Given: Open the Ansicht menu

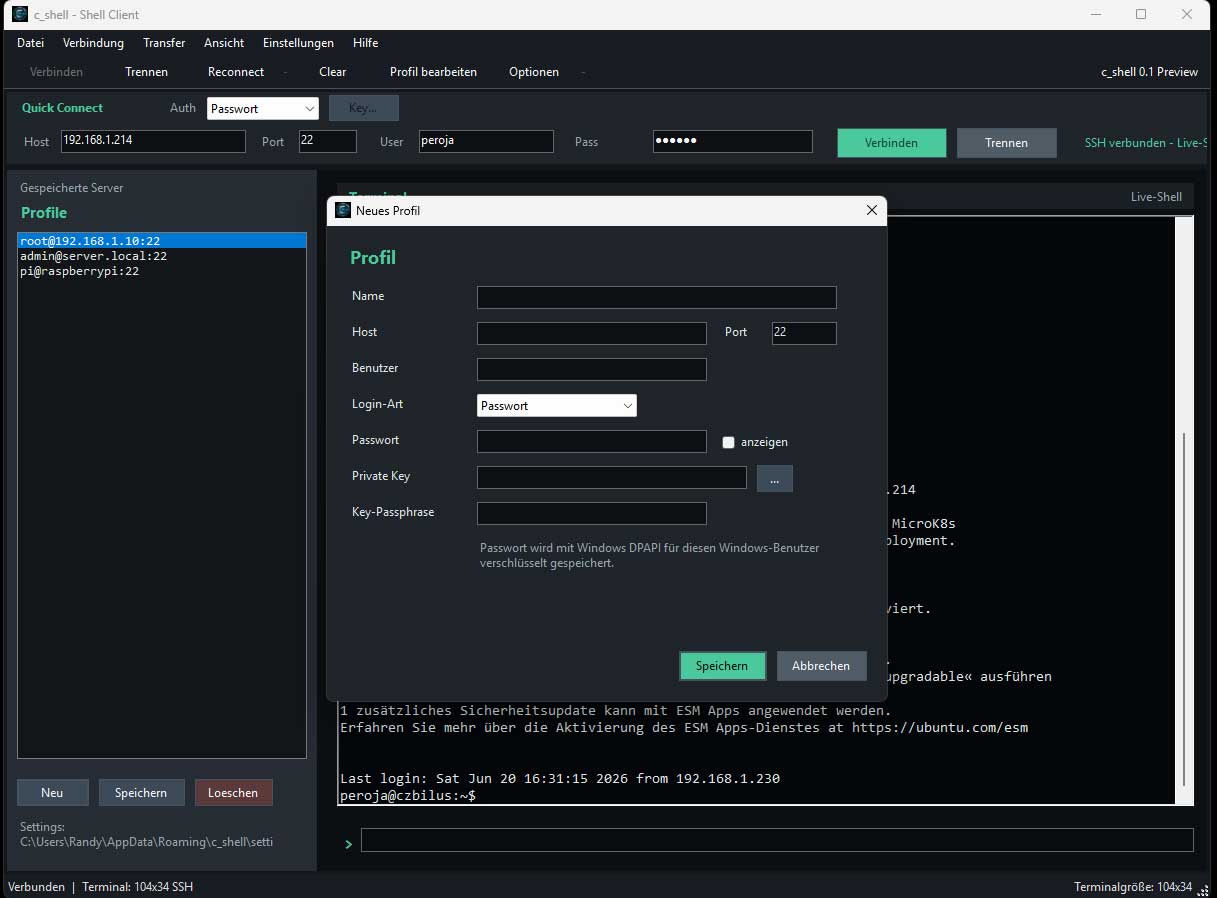Looking at the screenshot, I should (x=224, y=43).
